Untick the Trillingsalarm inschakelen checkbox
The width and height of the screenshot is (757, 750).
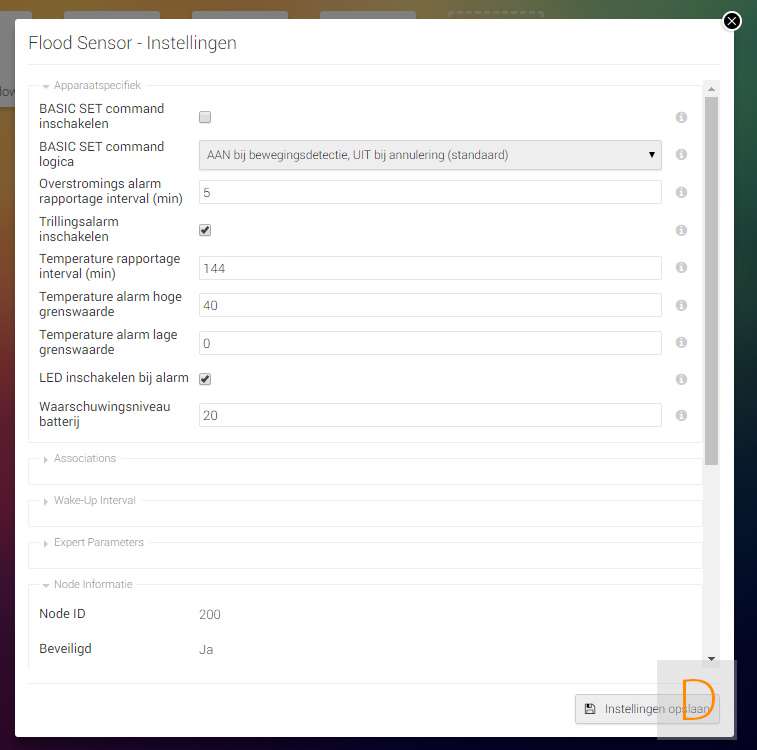coord(205,230)
